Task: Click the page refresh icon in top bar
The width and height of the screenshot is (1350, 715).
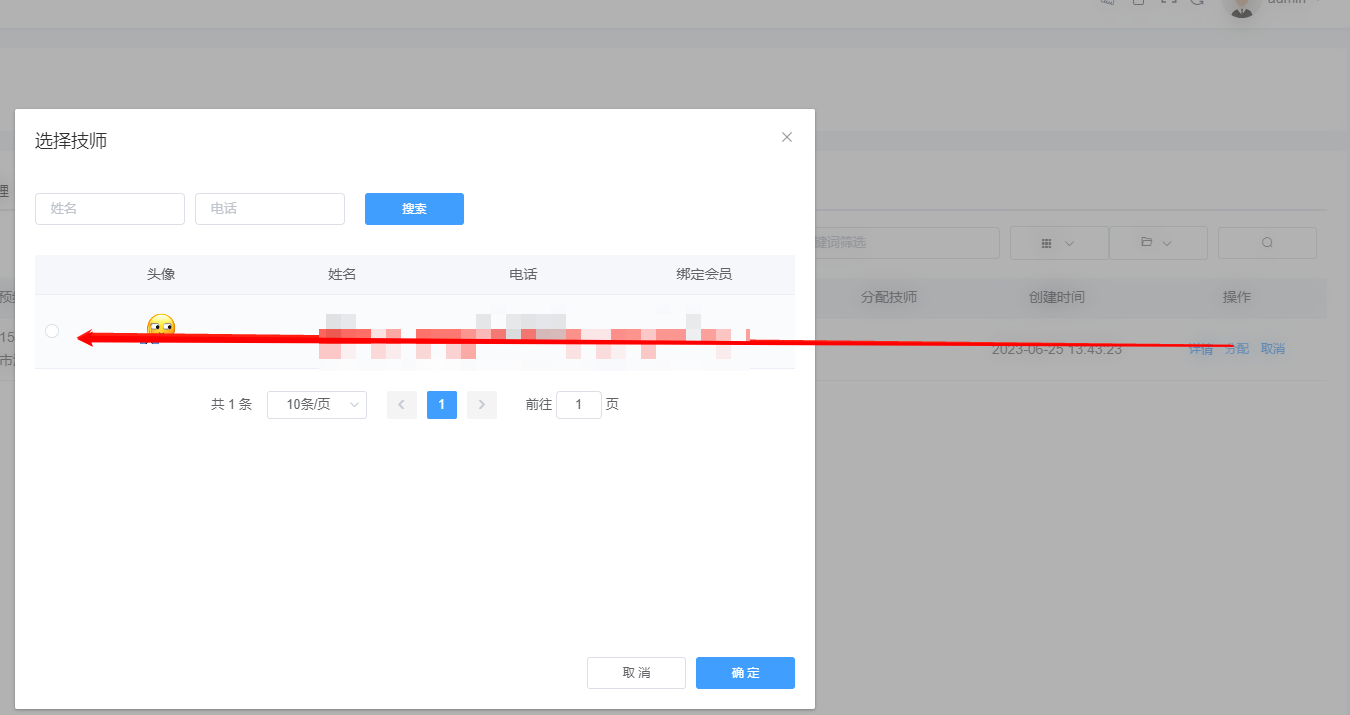Action: (1198, 3)
